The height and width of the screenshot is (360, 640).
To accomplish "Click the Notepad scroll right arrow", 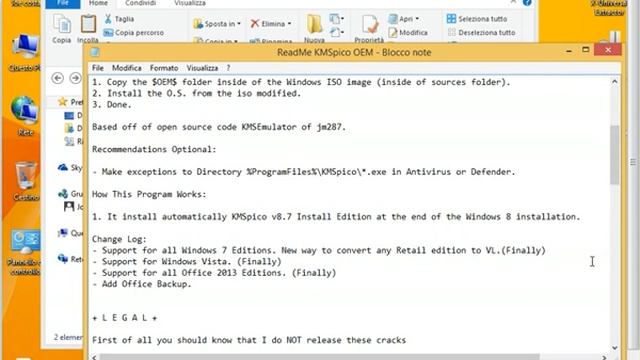I will 604,357.
